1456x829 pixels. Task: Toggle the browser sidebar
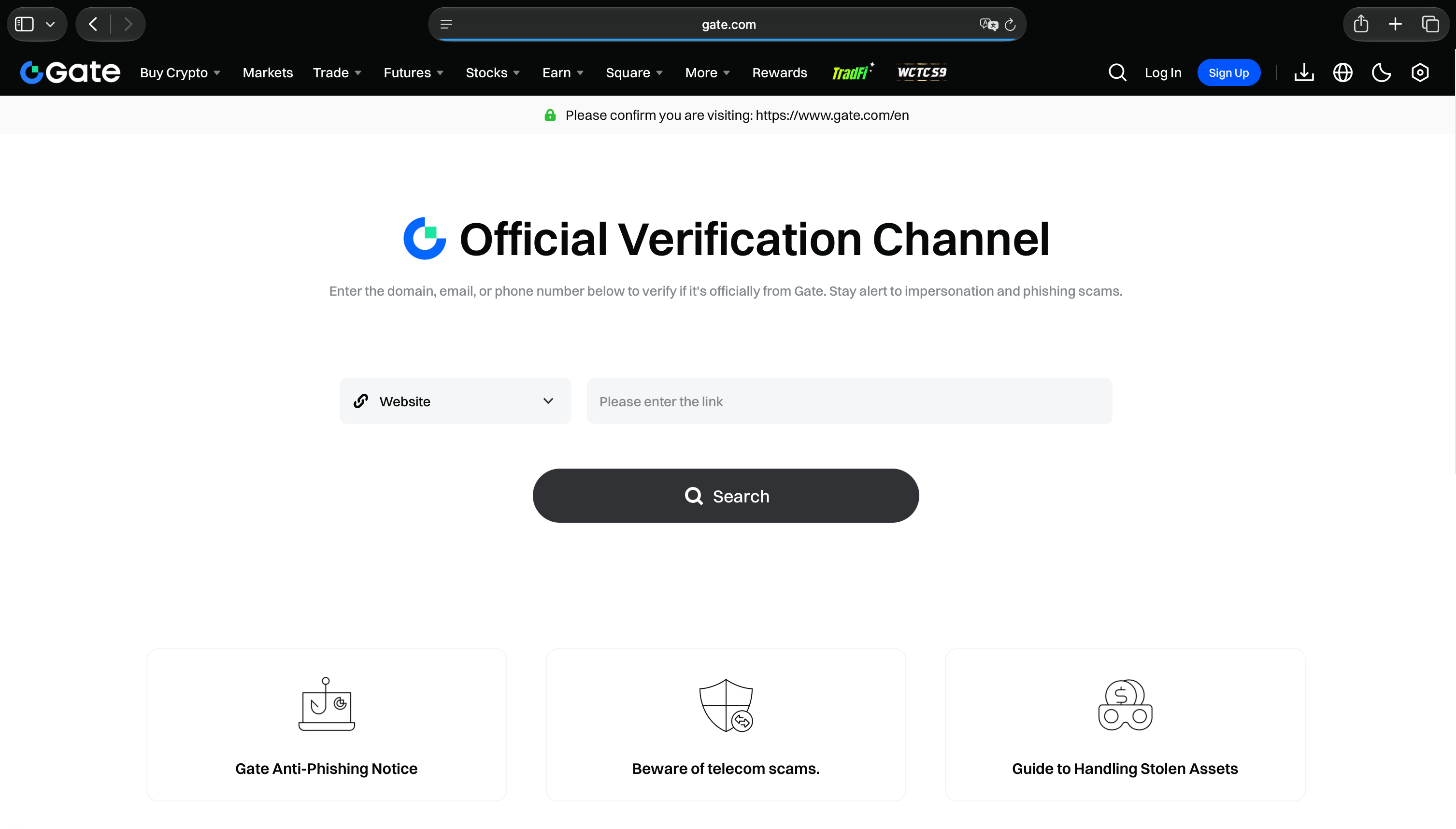pos(24,24)
